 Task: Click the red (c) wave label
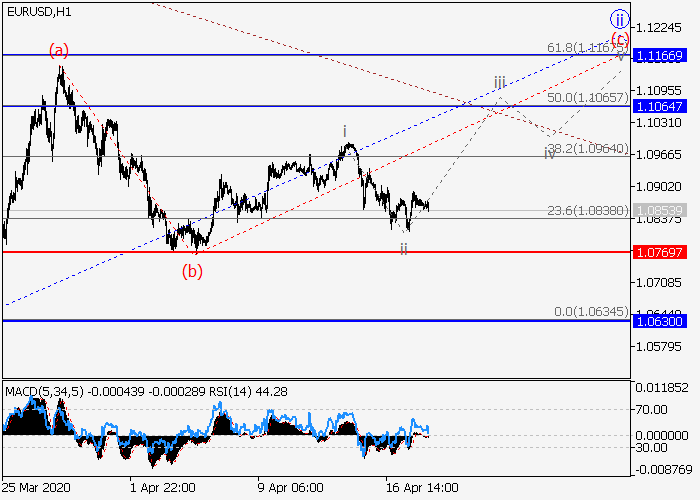(x=620, y=41)
